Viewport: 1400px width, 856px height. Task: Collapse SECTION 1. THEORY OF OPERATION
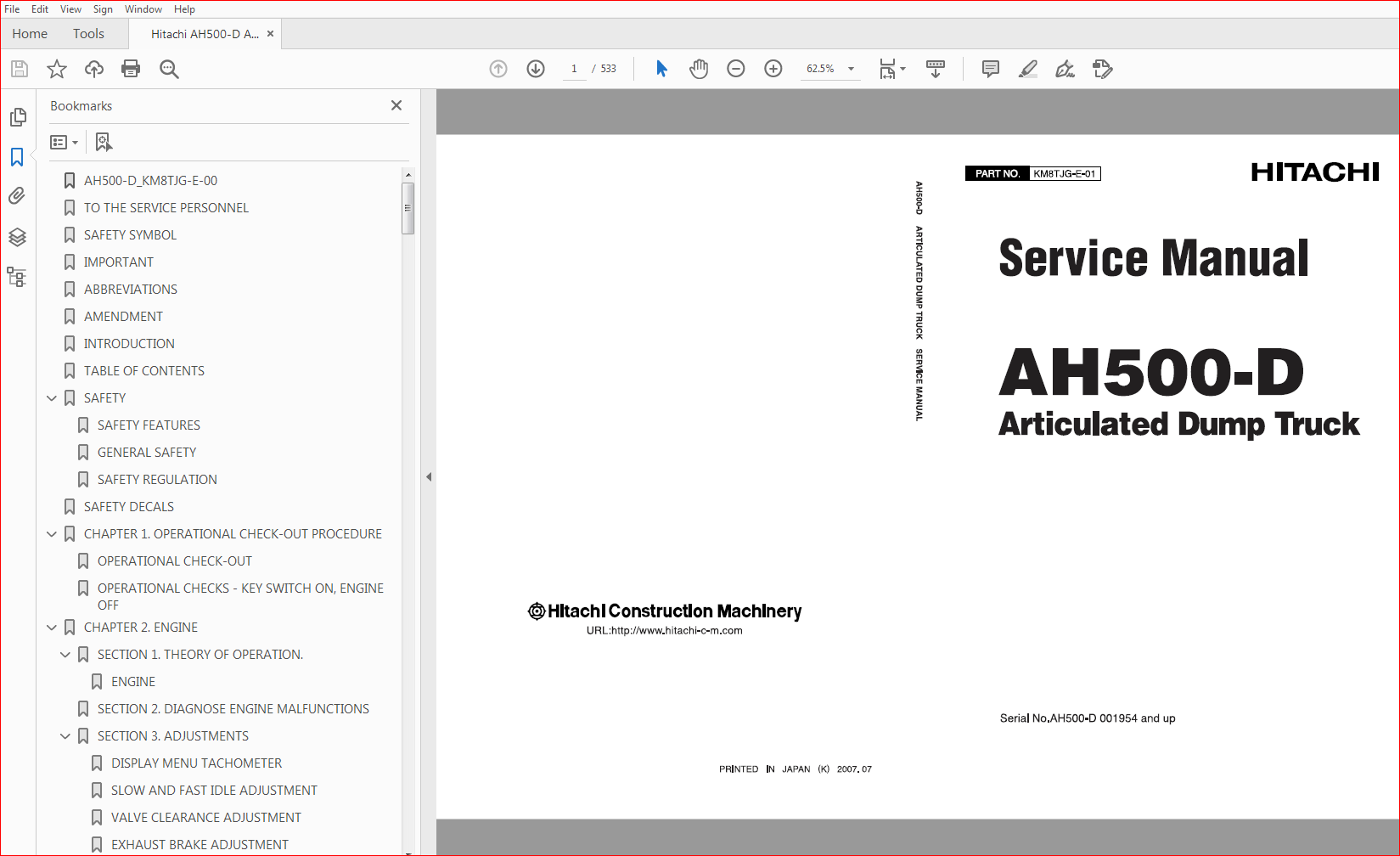(x=65, y=655)
